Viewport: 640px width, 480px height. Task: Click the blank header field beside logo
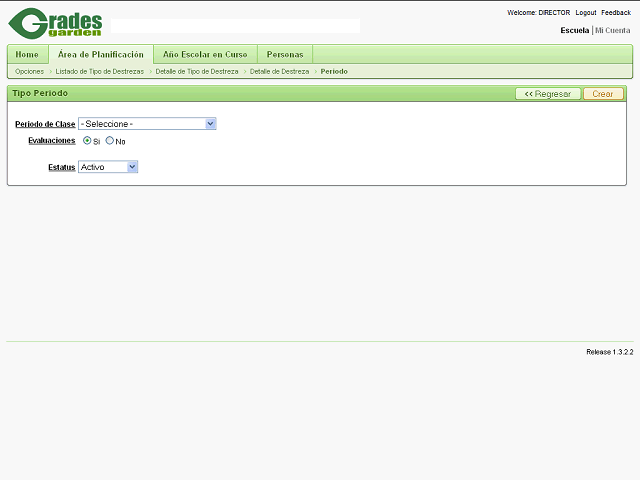236,26
